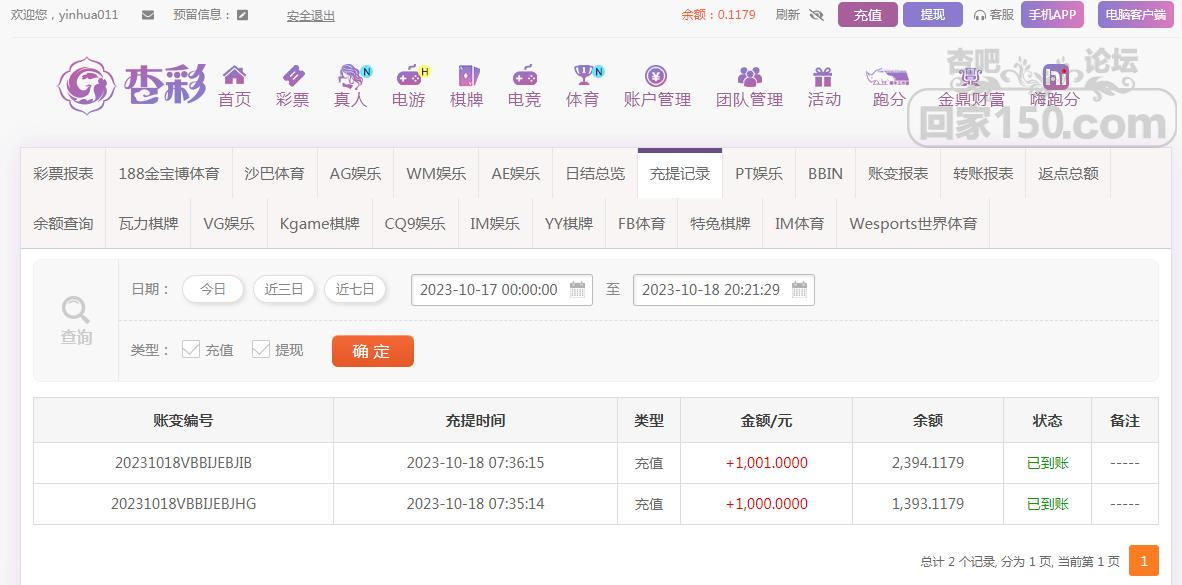Image resolution: width=1182 pixels, height=585 pixels.
Task: Open the 手机APP button
Action: coord(1052,14)
